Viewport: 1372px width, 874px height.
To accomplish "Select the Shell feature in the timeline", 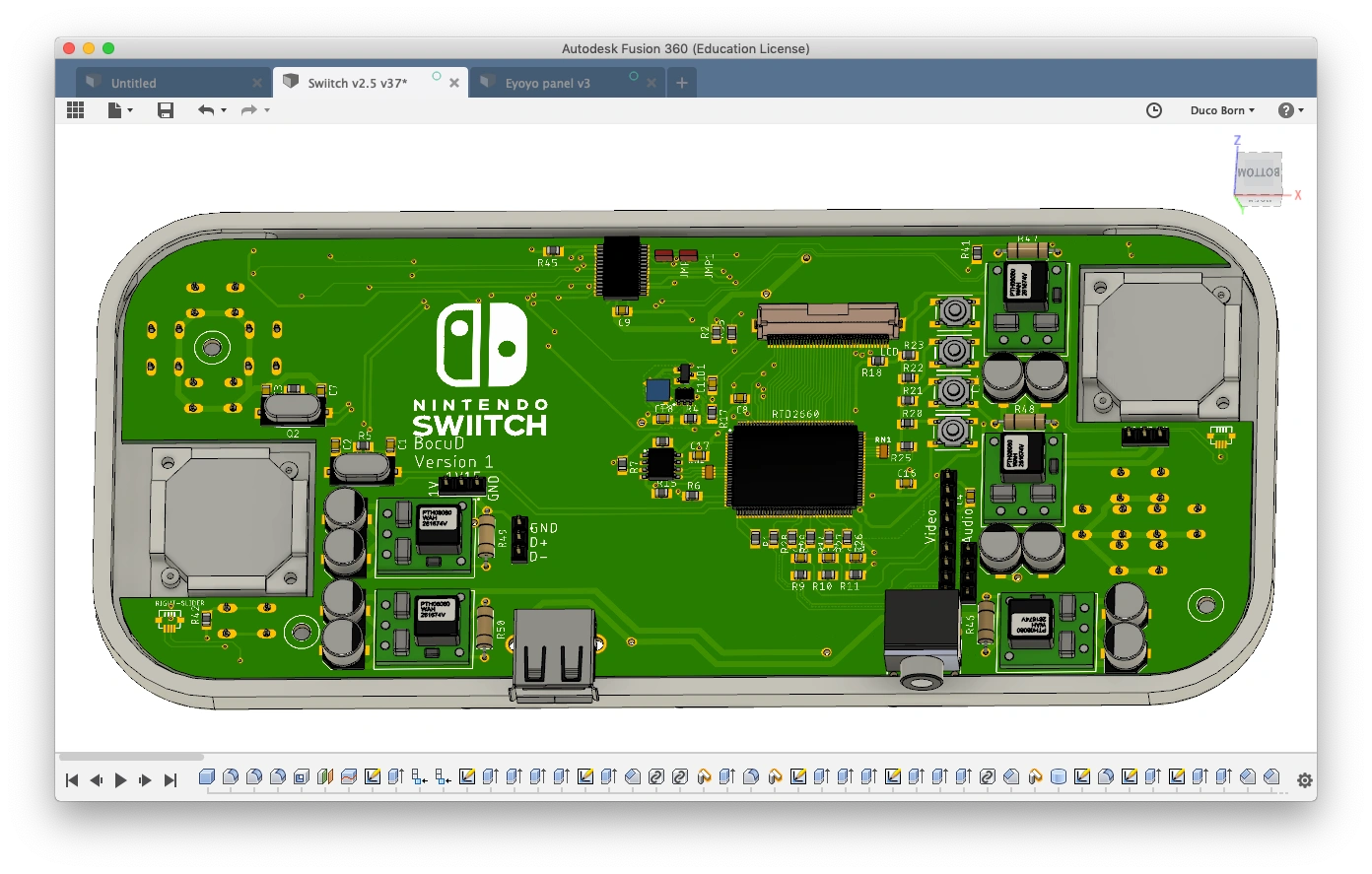I will click(302, 776).
